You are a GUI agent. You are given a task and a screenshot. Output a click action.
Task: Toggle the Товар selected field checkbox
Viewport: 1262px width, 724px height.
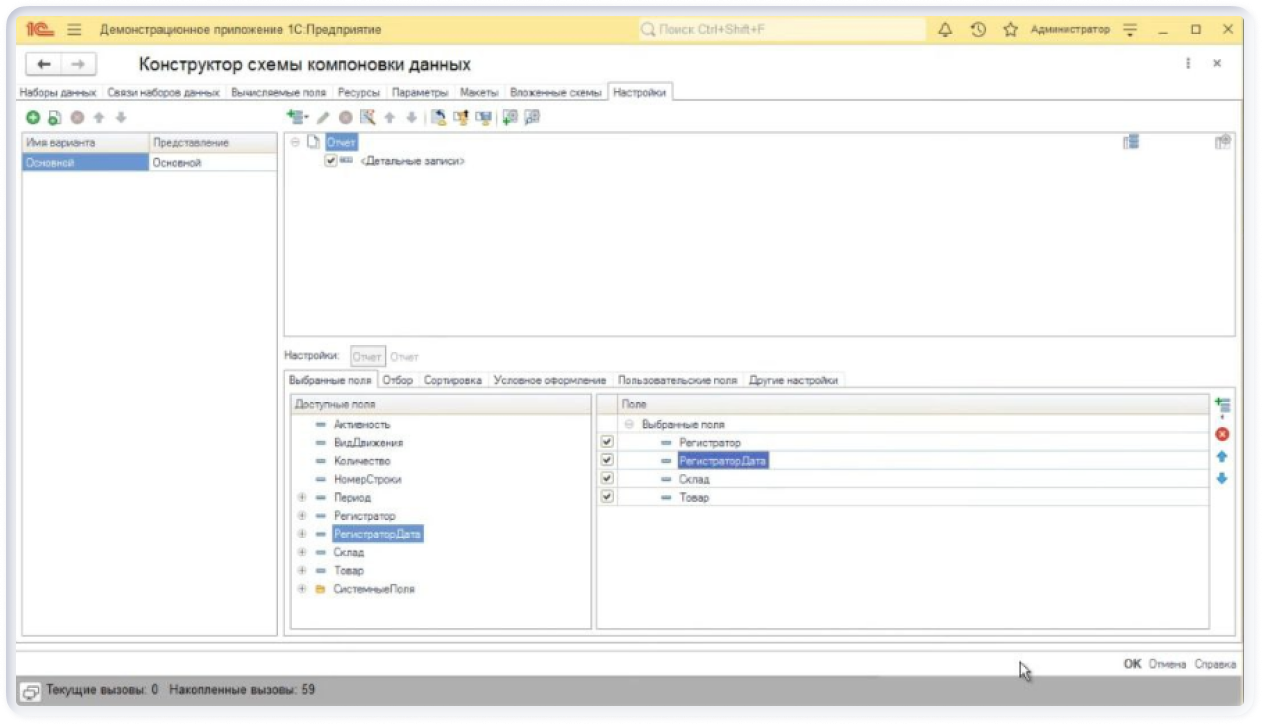607,497
